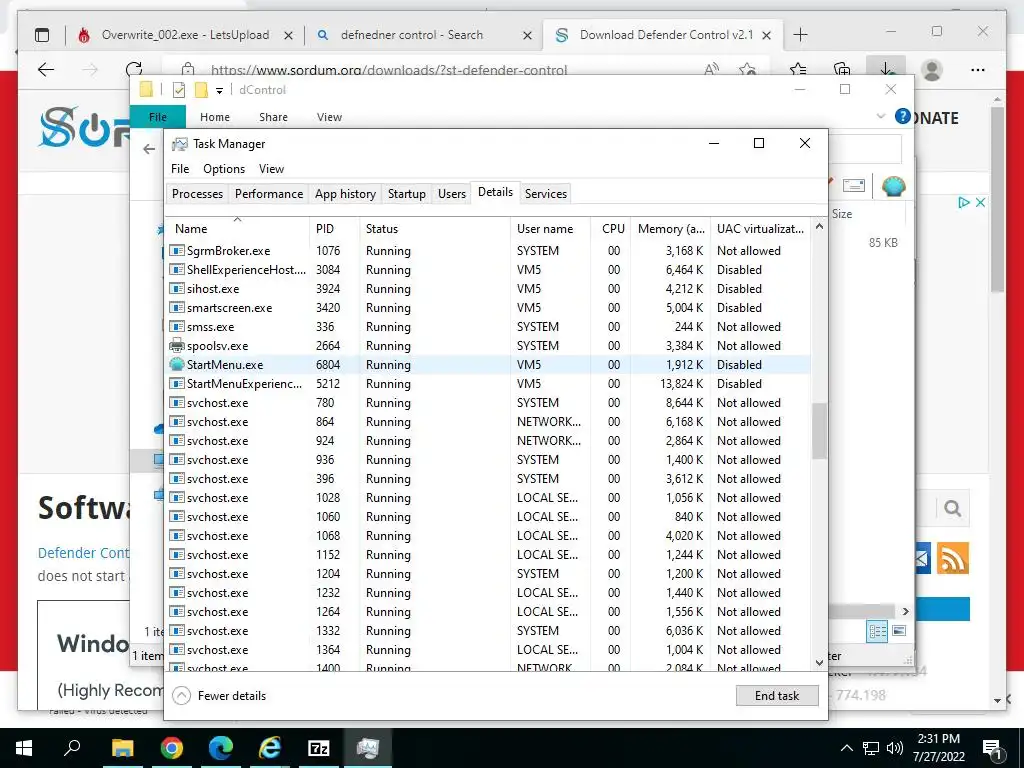Open Explorer File ribbon tab
The height and width of the screenshot is (768, 1024).
click(x=158, y=117)
